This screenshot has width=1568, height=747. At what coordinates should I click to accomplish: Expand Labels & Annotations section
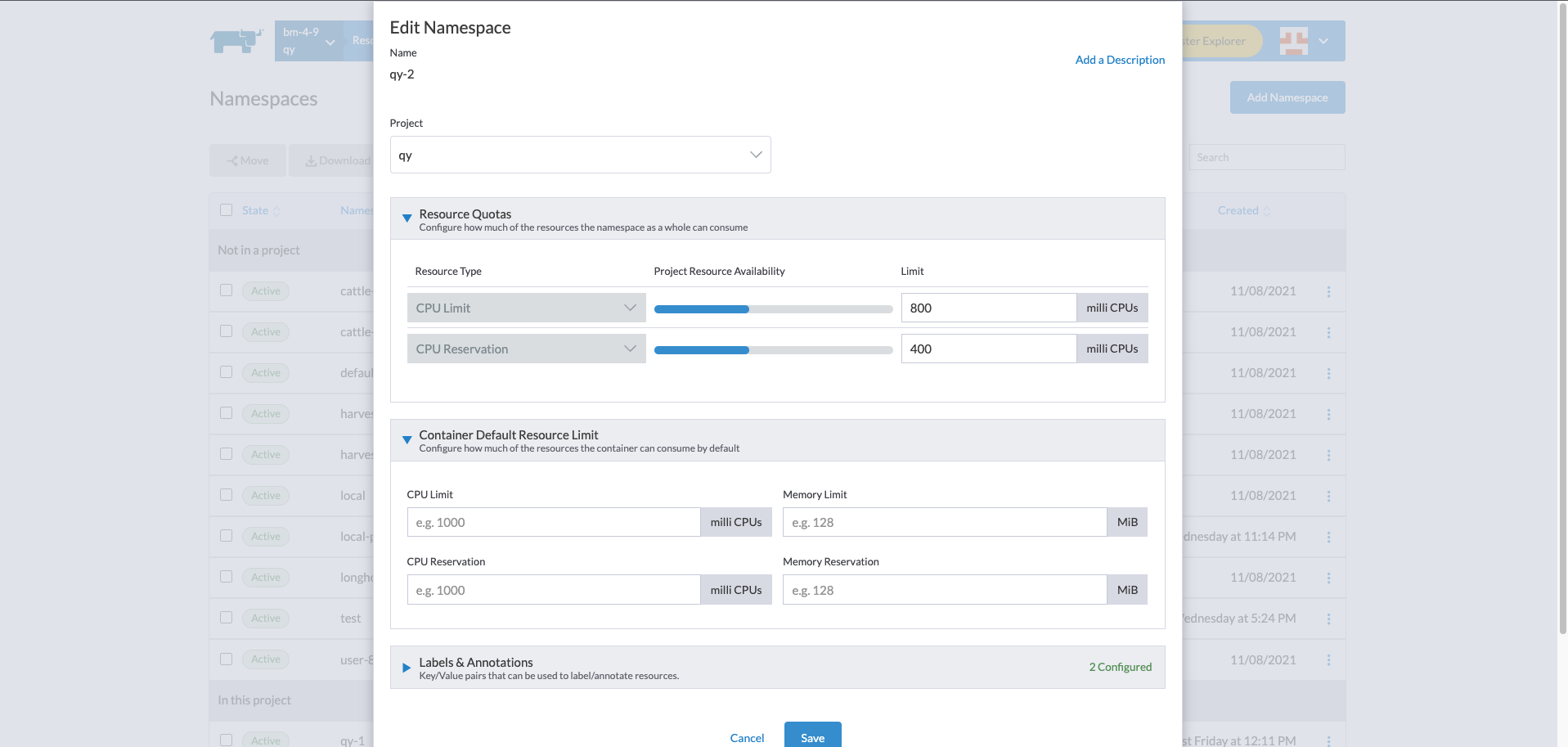pyautogui.click(x=407, y=668)
